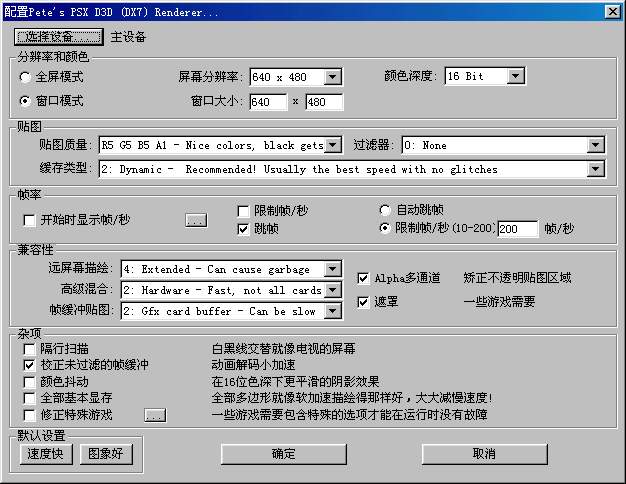Click the ellipsis button beside 修正特殊游戏

(x=154, y=414)
